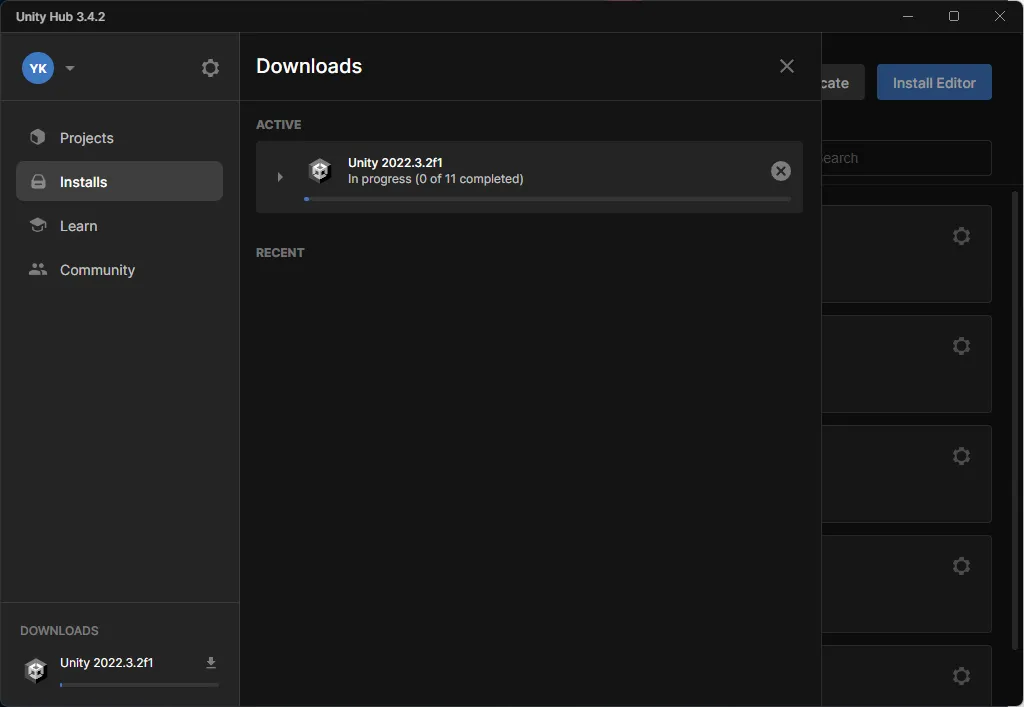1024x707 pixels.
Task: Click the sidebar download progress bar
Action: click(x=139, y=685)
